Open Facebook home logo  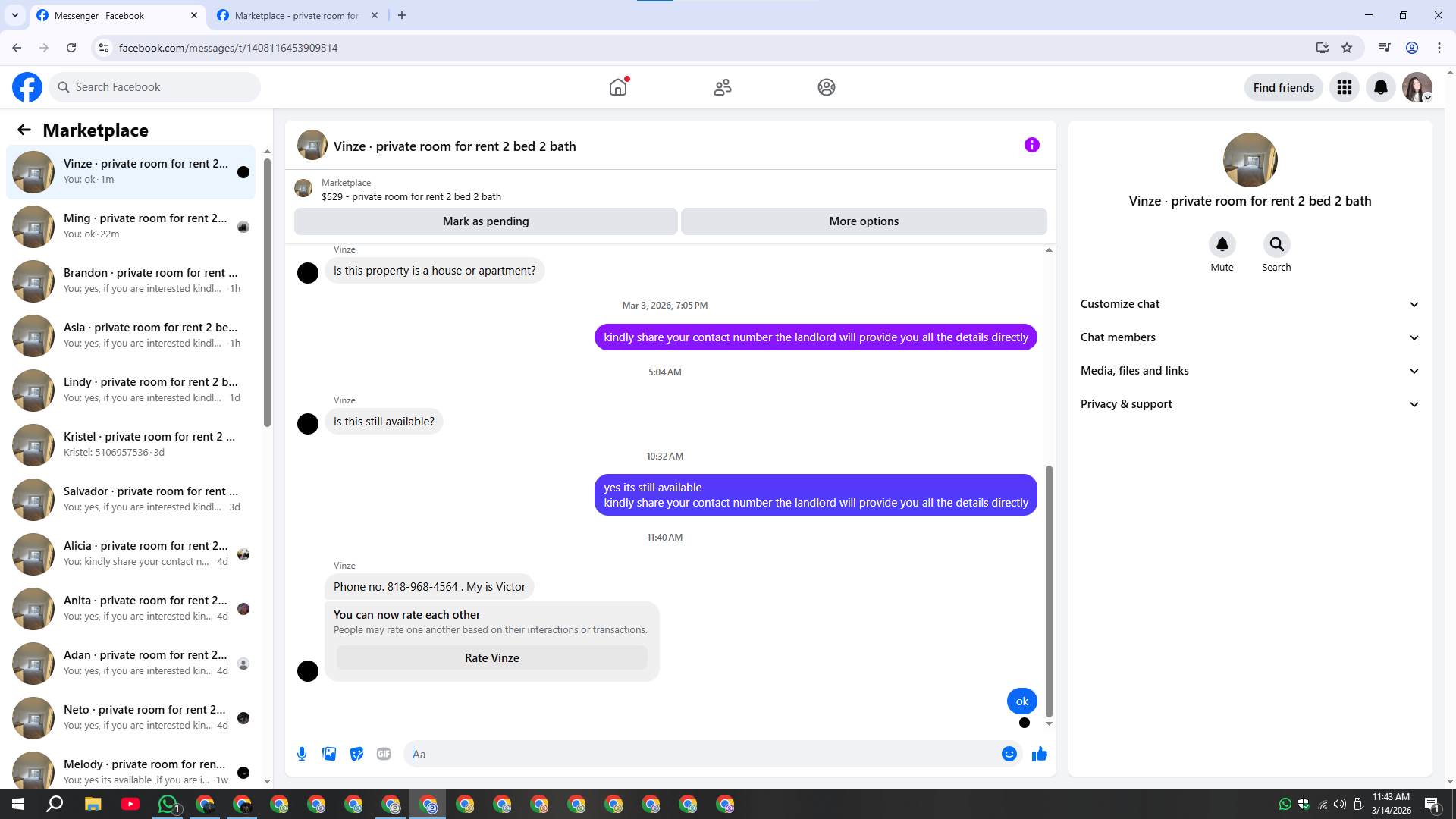[x=27, y=87]
